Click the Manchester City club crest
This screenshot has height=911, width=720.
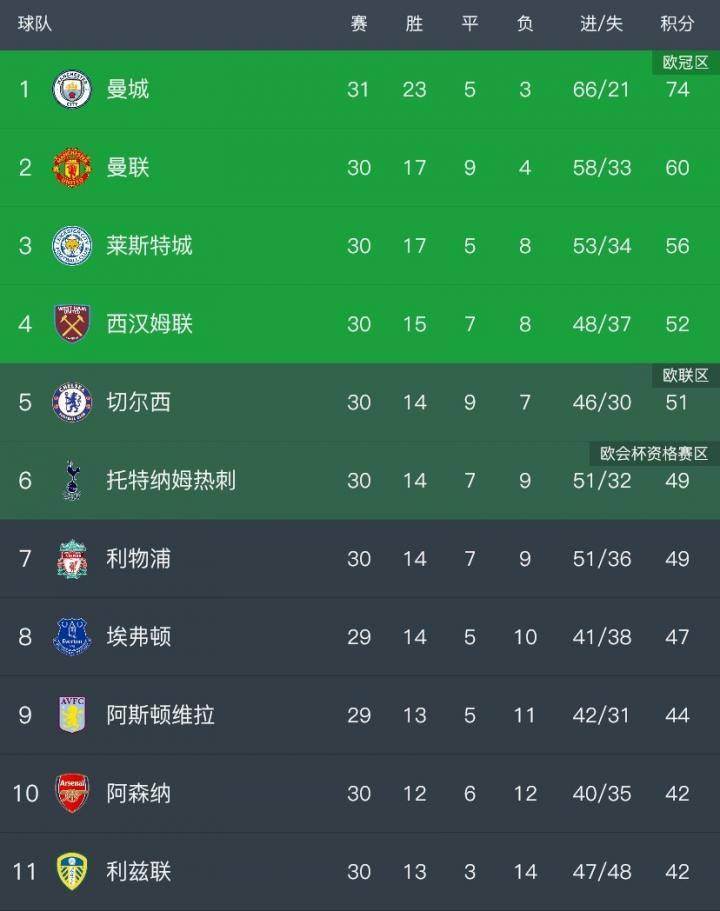pos(72,89)
